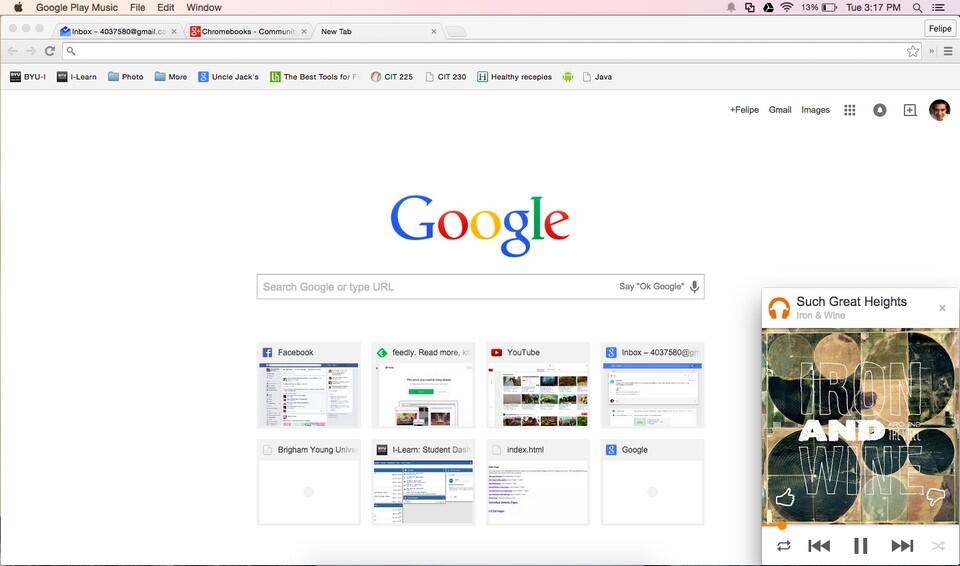Open The Best Tools bookmark

tap(314, 77)
